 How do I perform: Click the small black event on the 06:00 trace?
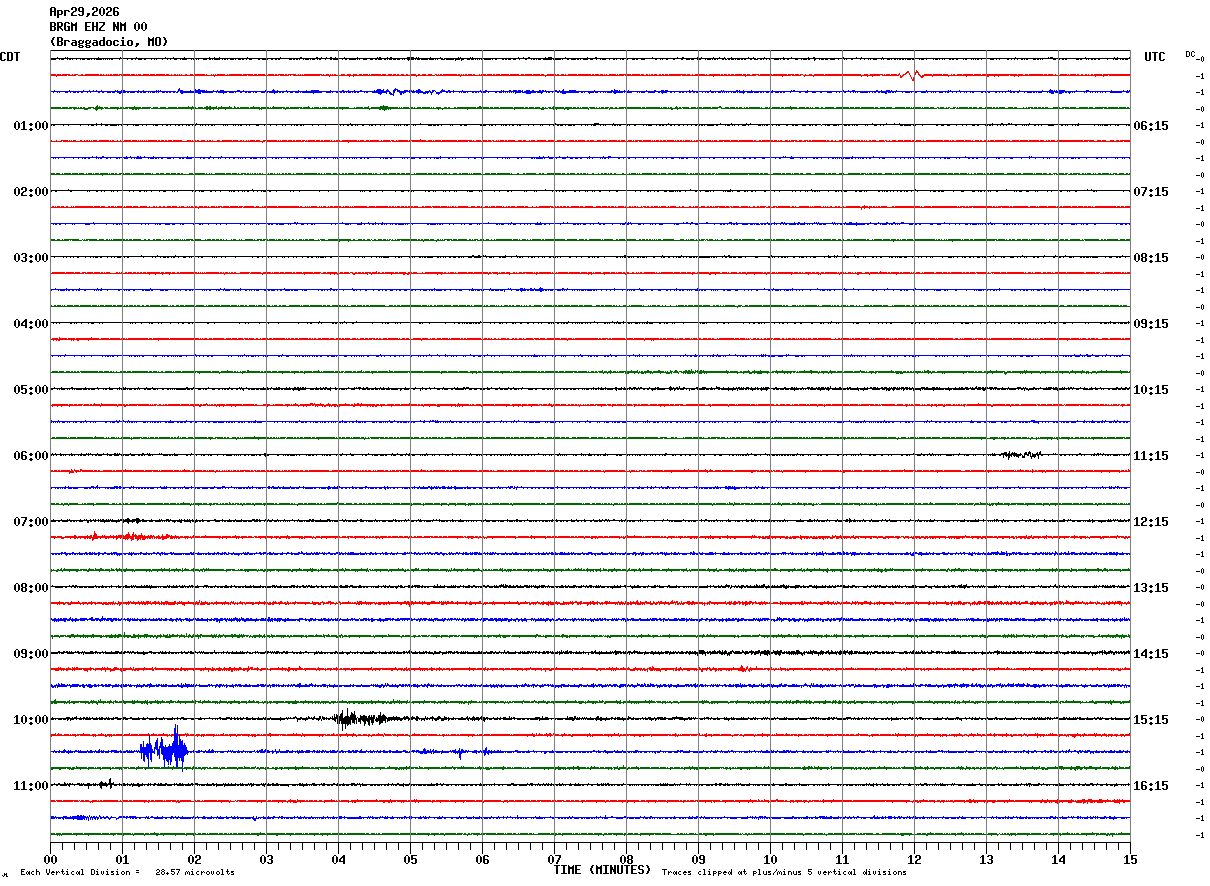(1021, 454)
